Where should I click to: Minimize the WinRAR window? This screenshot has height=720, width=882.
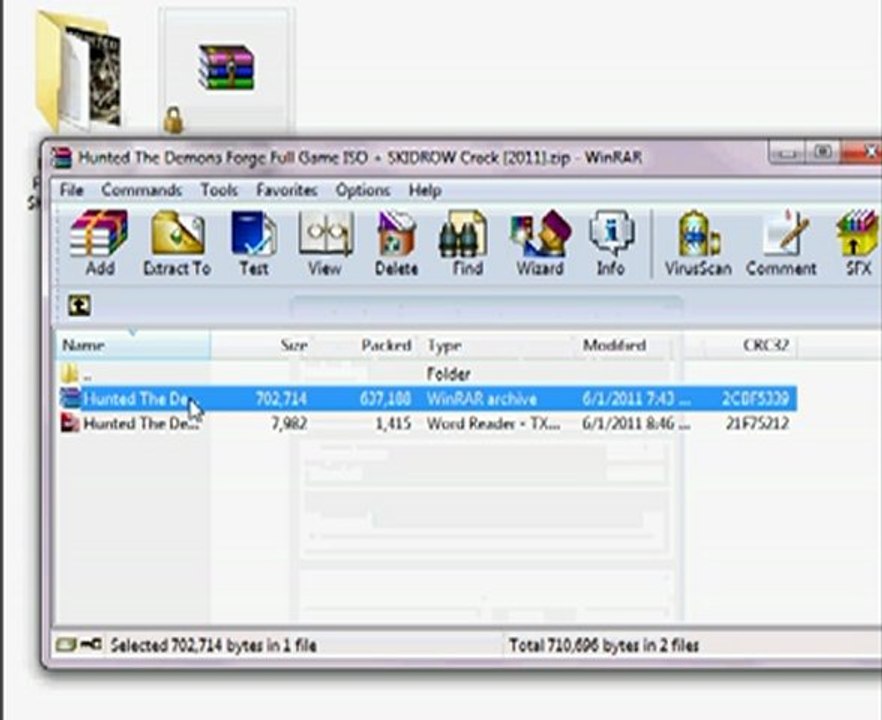(786, 152)
